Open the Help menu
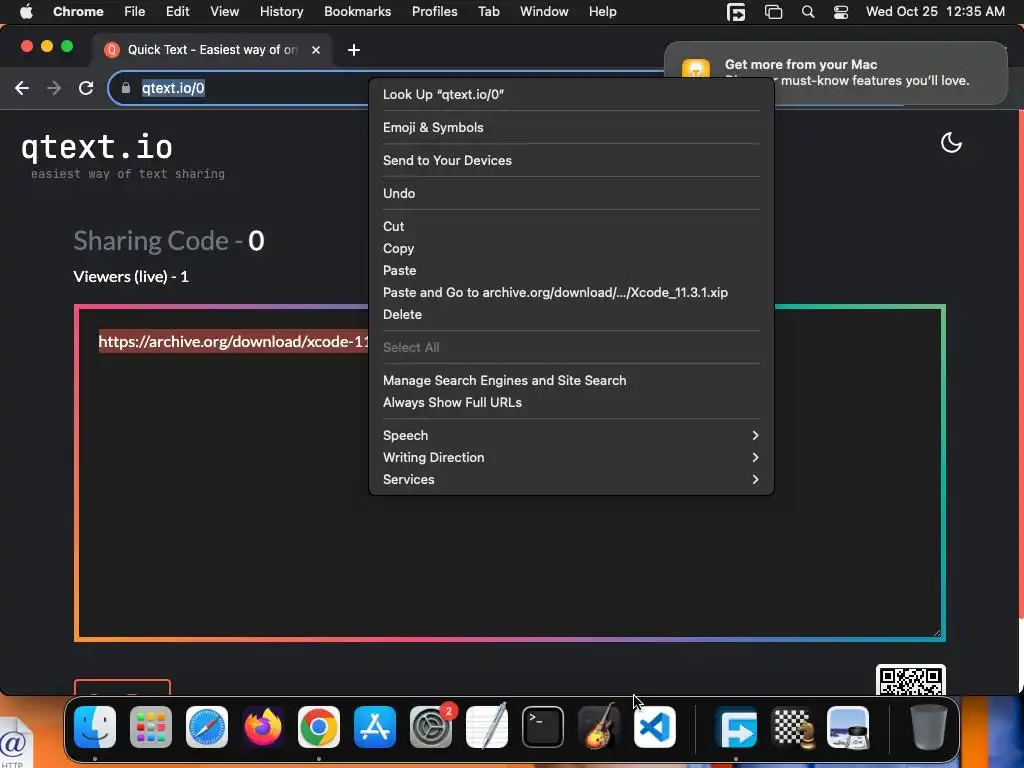 (602, 11)
